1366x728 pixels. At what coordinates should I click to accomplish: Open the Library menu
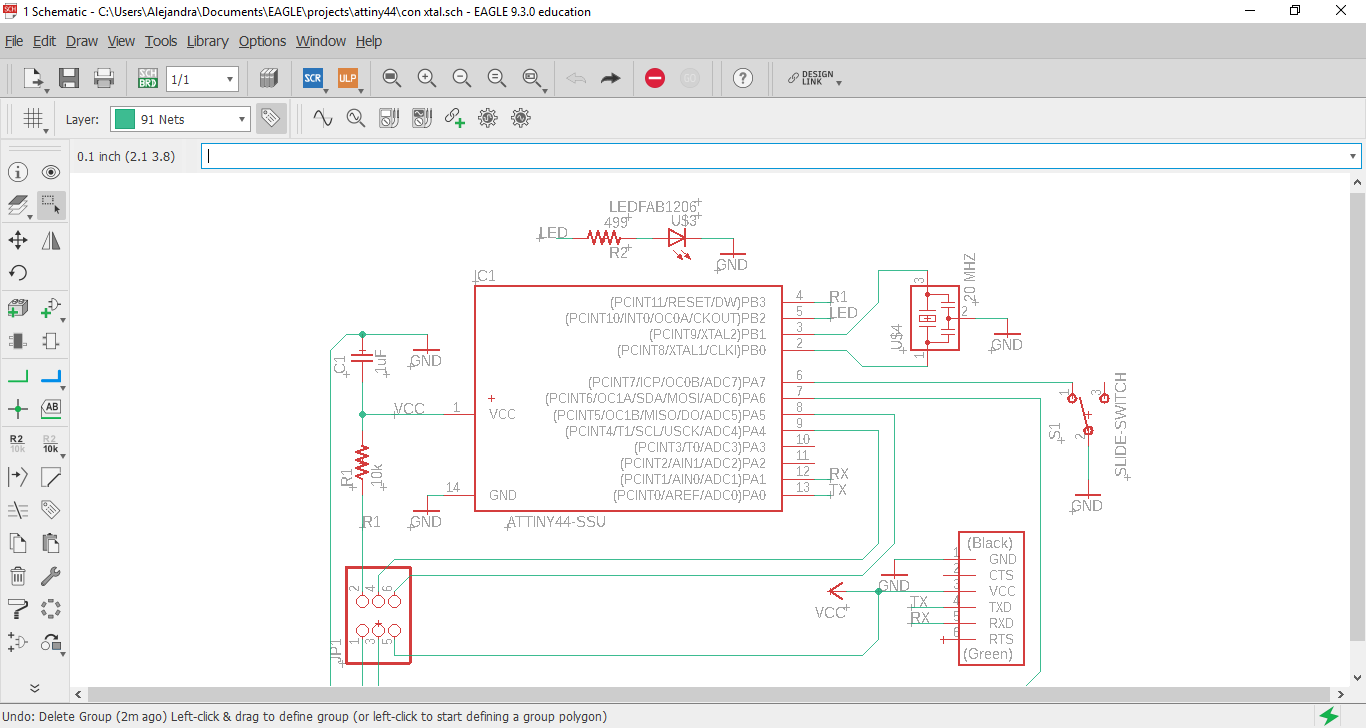coord(207,41)
